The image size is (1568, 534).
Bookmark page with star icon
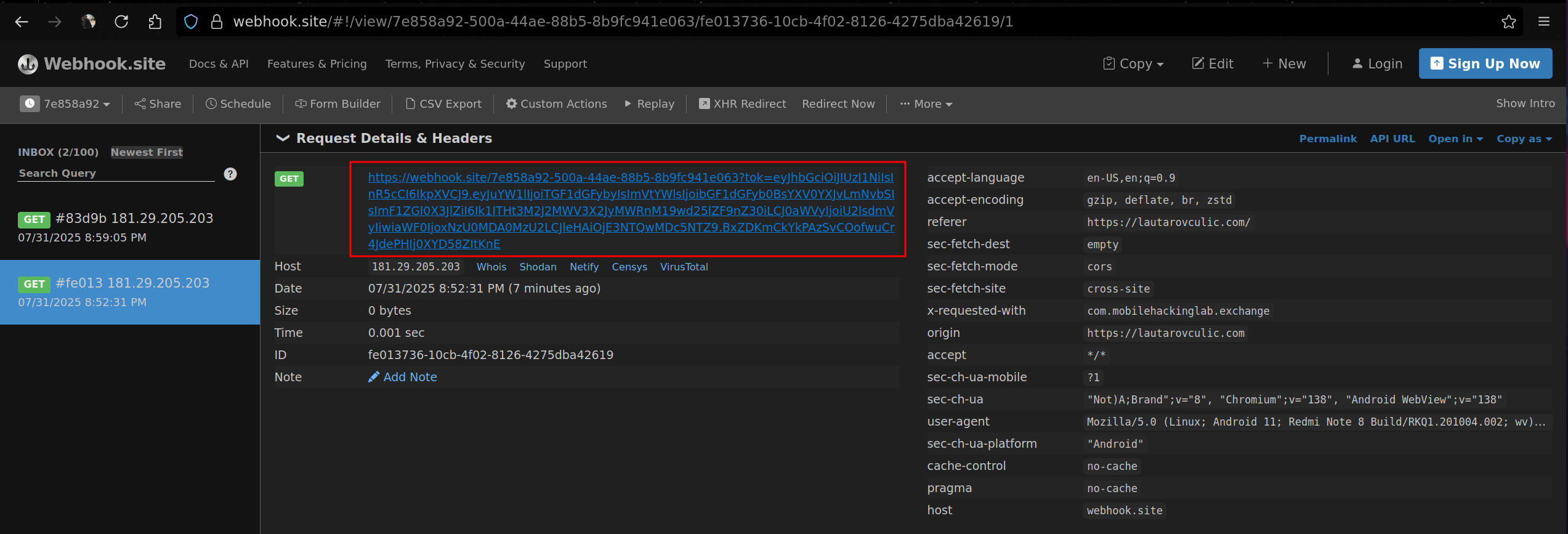(1508, 22)
